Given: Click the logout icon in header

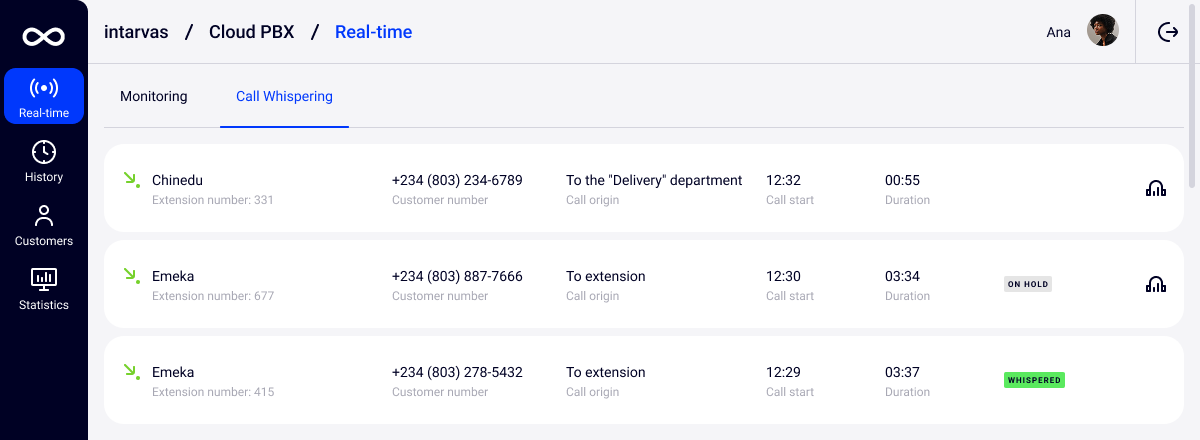Looking at the screenshot, I should (x=1168, y=32).
